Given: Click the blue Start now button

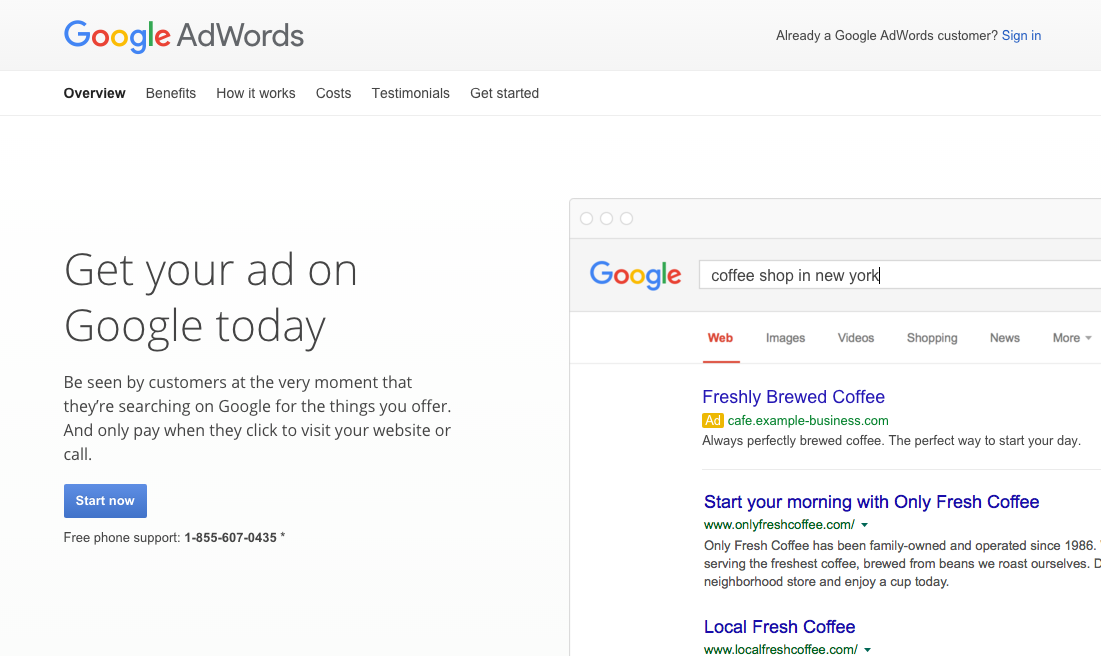Looking at the screenshot, I should [105, 501].
